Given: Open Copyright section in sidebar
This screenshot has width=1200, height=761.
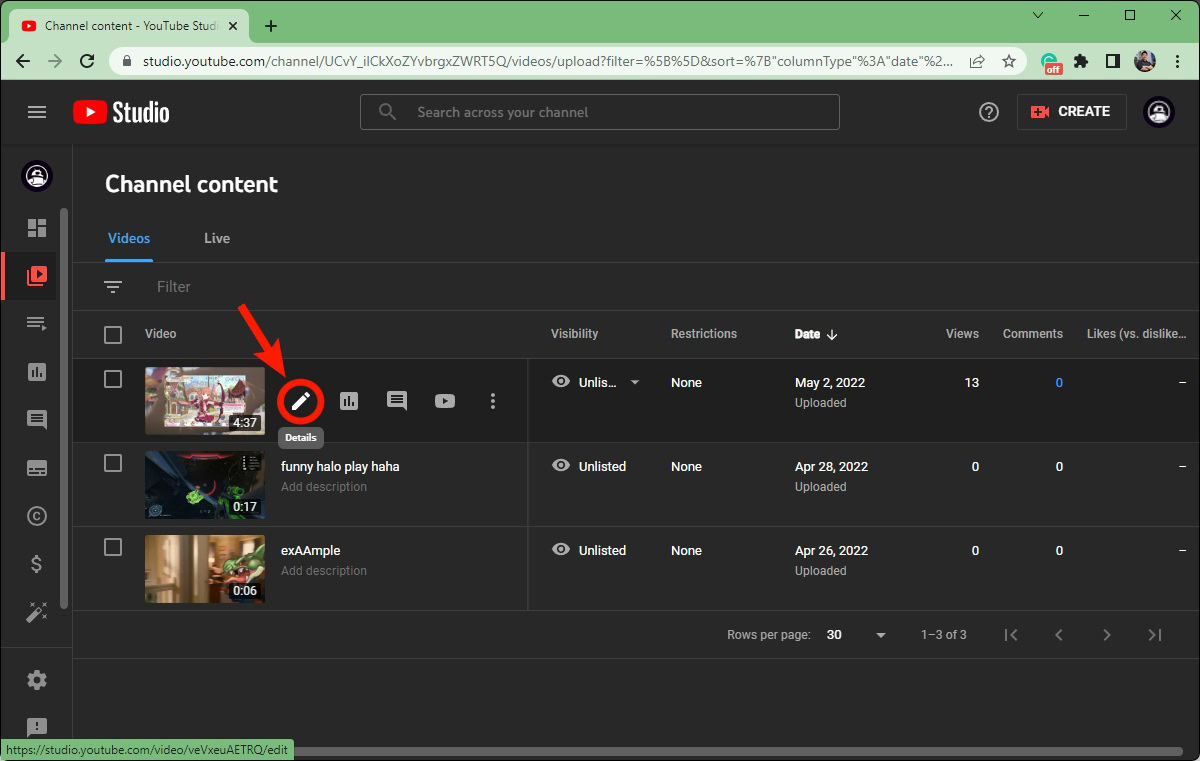Looking at the screenshot, I should point(37,516).
